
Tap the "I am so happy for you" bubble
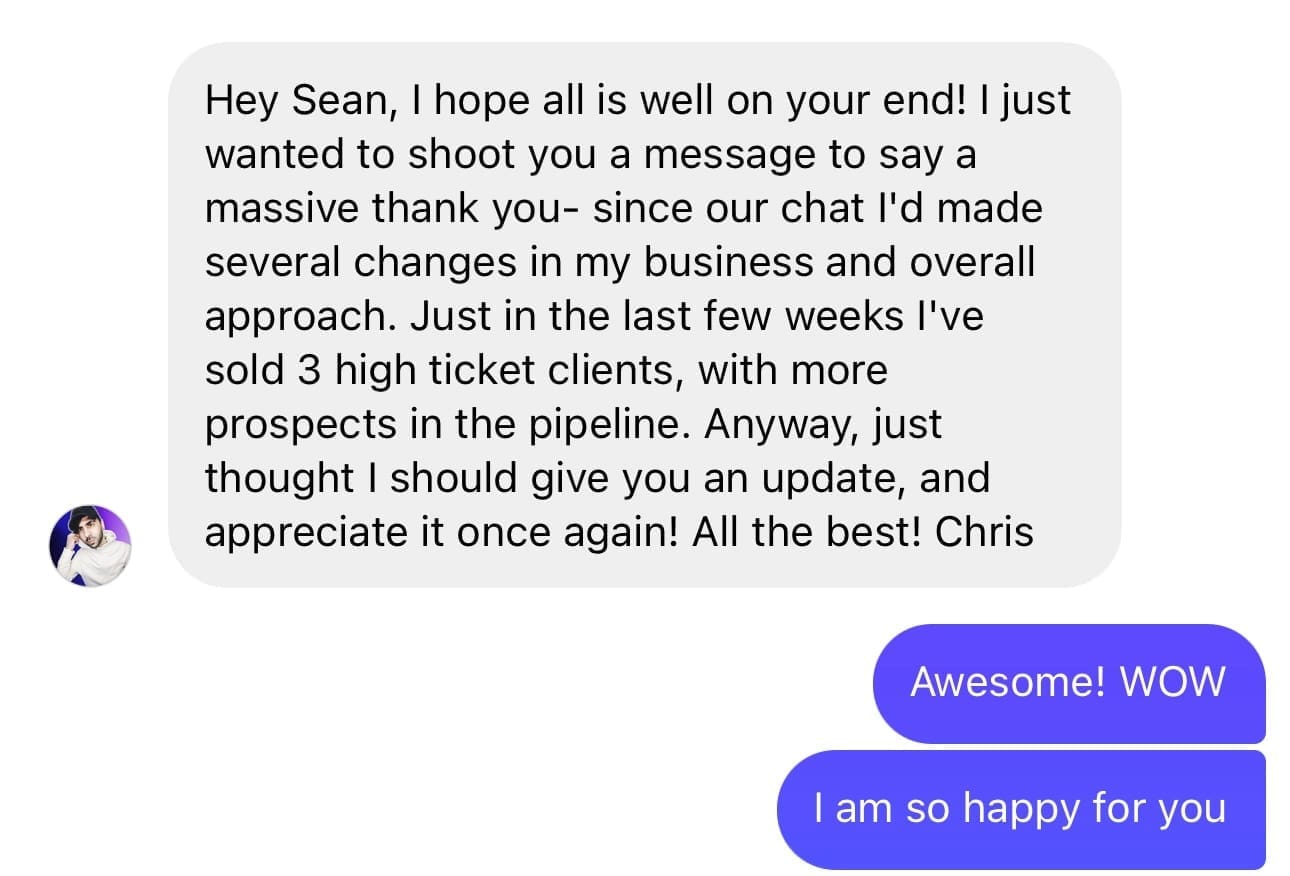pyautogui.click(x=1020, y=809)
